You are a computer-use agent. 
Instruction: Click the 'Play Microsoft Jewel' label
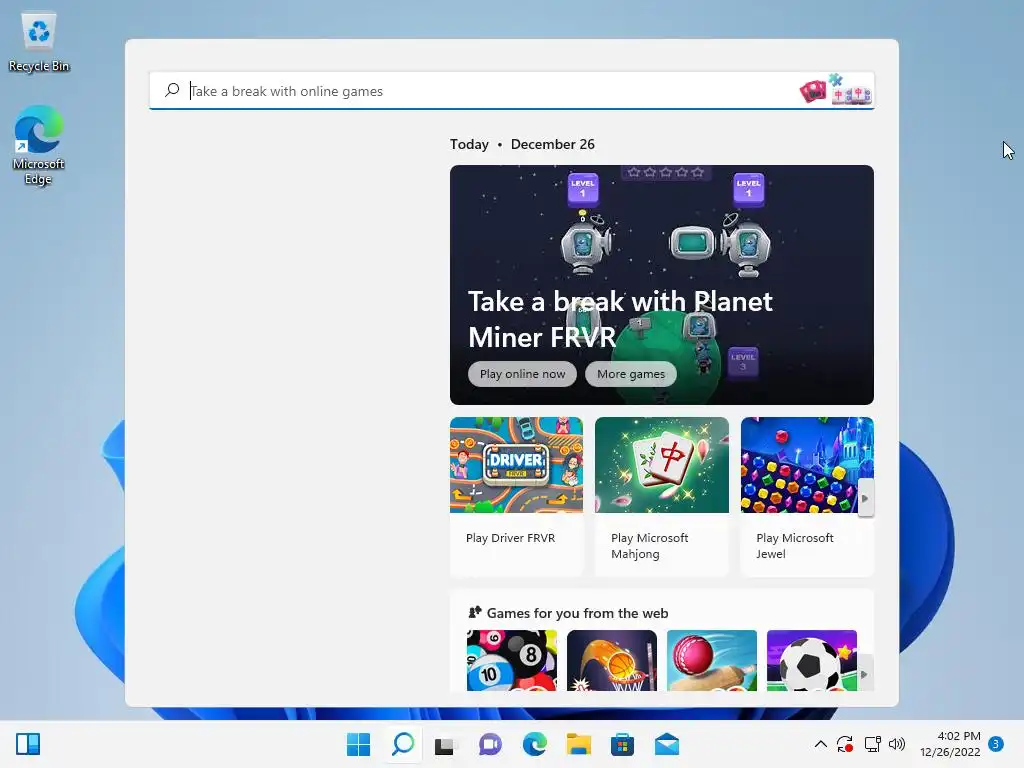point(795,546)
